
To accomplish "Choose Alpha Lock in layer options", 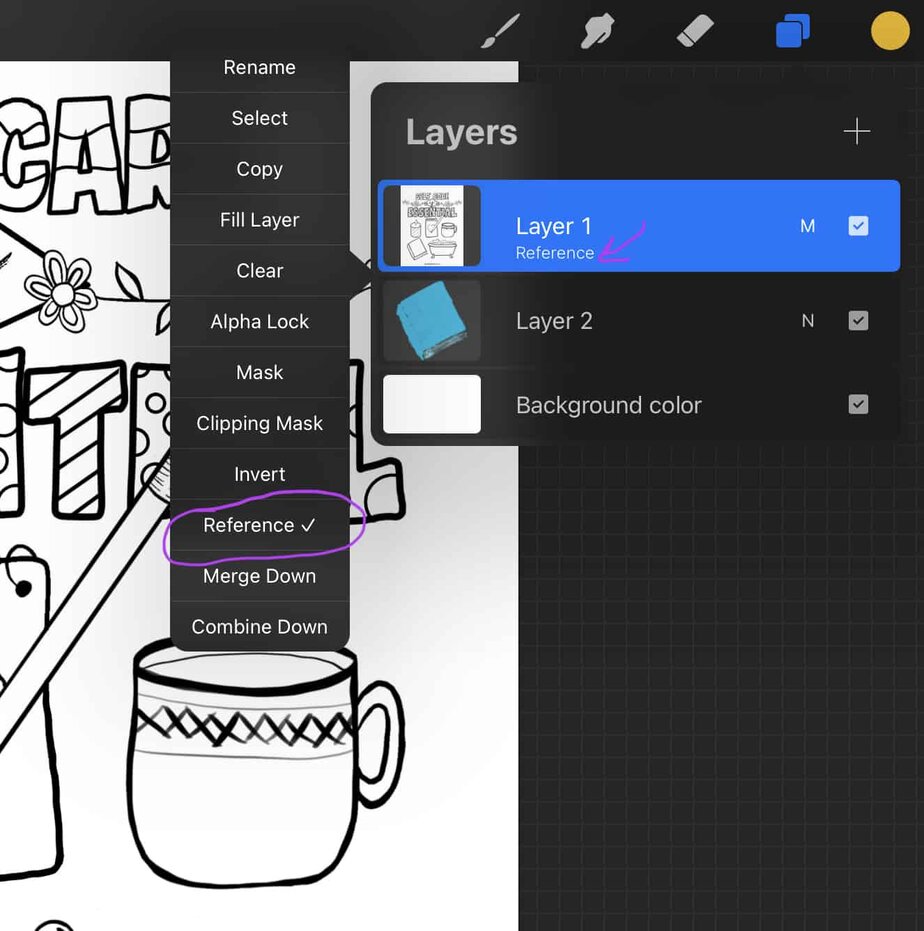I will click(x=259, y=322).
